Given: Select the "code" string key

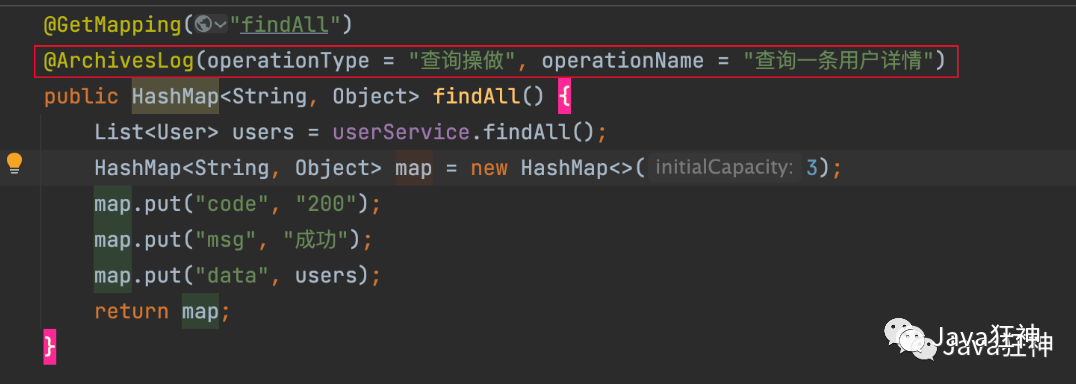Looking at the screenshot, I should 233,204.
